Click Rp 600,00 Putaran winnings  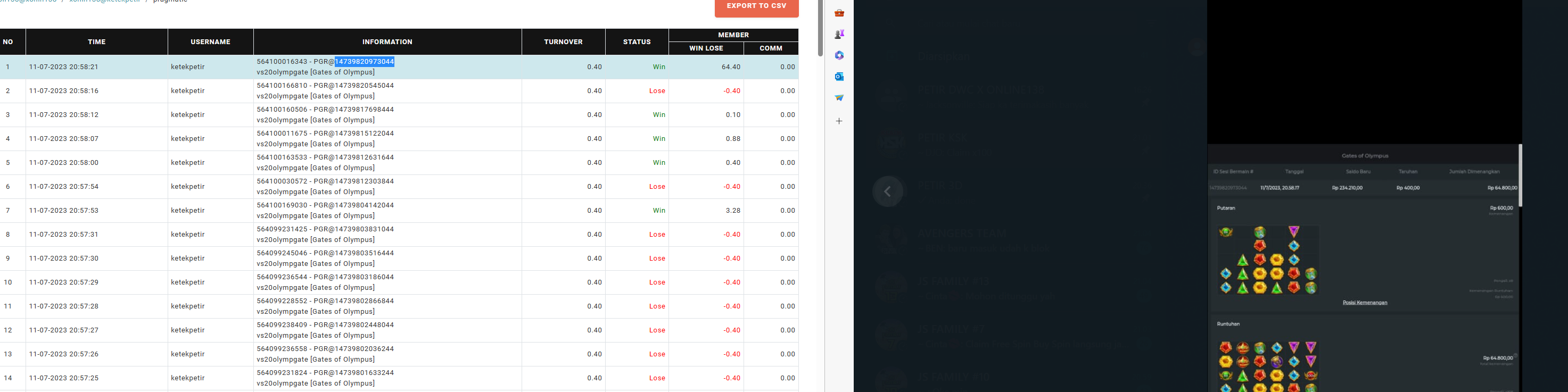click(1501, 207)
